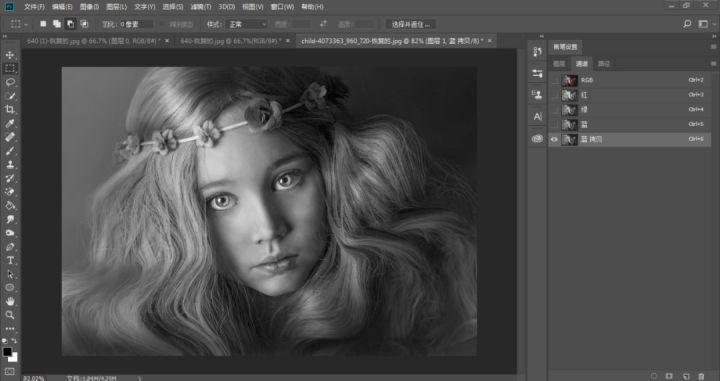Delete current channel with trash button

701,376
